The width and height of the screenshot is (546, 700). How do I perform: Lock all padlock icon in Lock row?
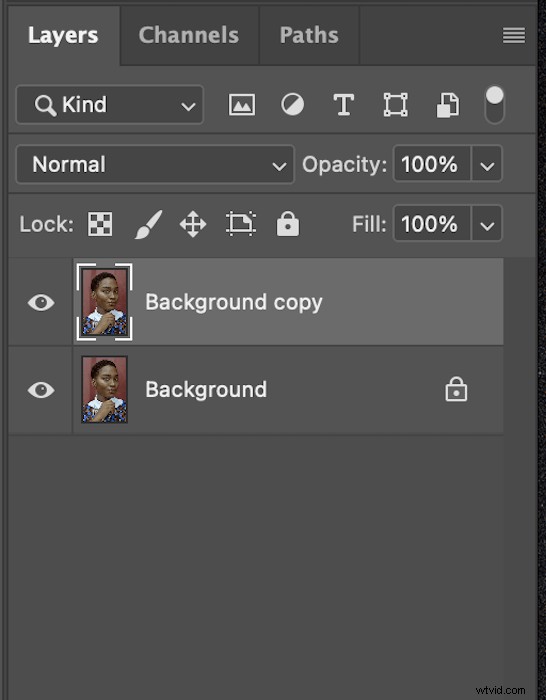[x=288, y=224]
